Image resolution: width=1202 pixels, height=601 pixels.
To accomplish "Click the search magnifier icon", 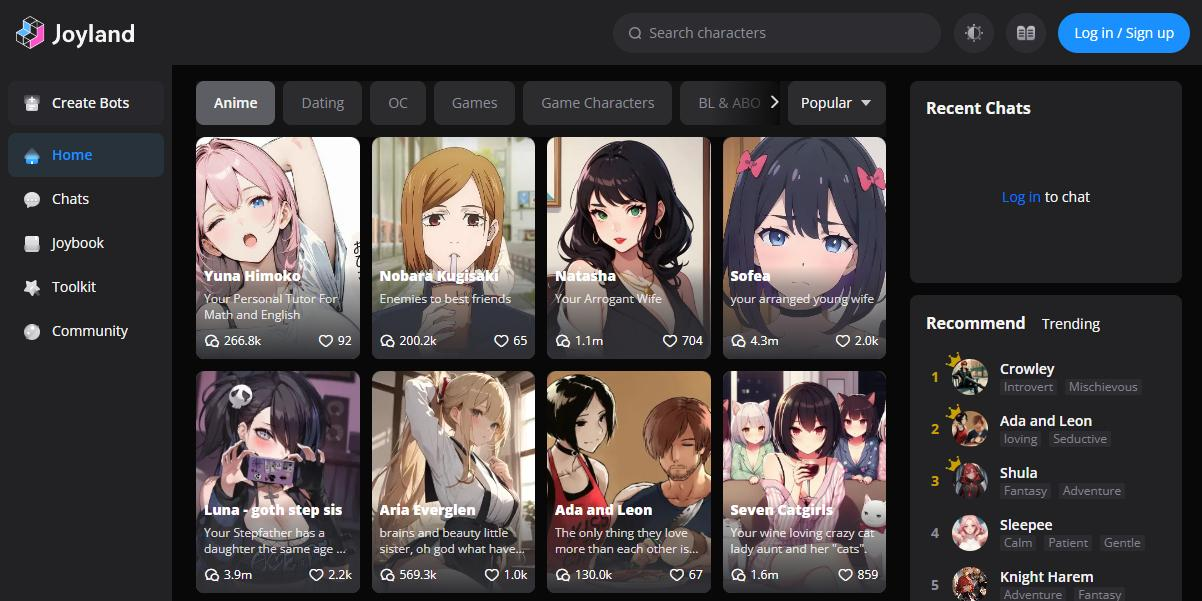I will [x=635, y=33].
